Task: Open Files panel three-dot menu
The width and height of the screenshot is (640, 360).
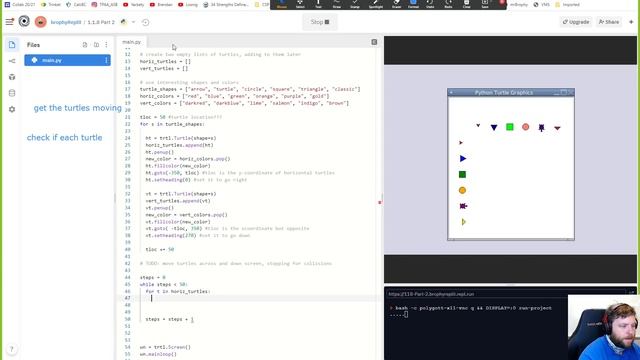Action: (106, 45)
